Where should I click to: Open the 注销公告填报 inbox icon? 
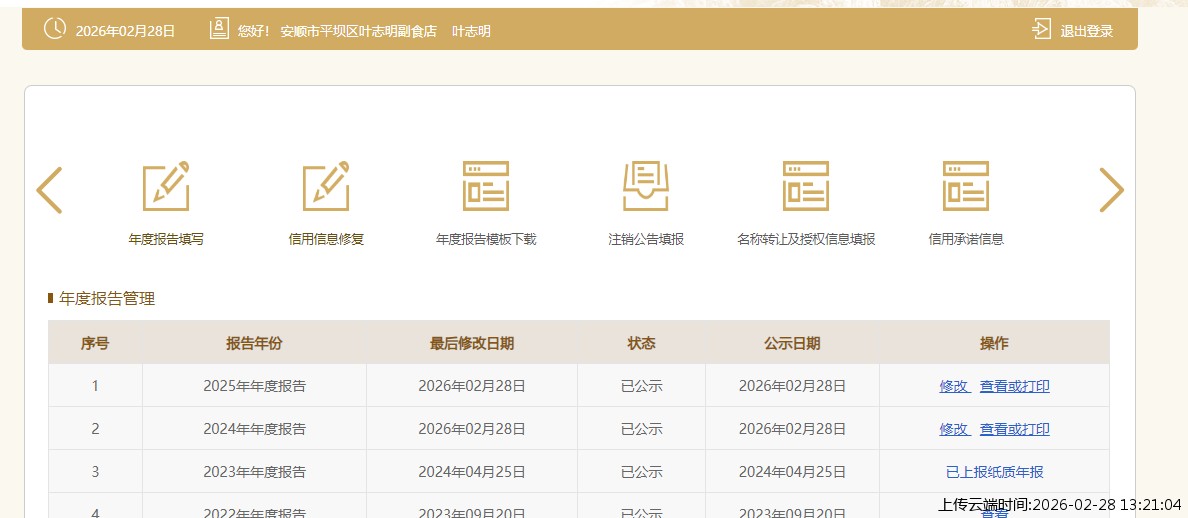[x=646, y=186]
